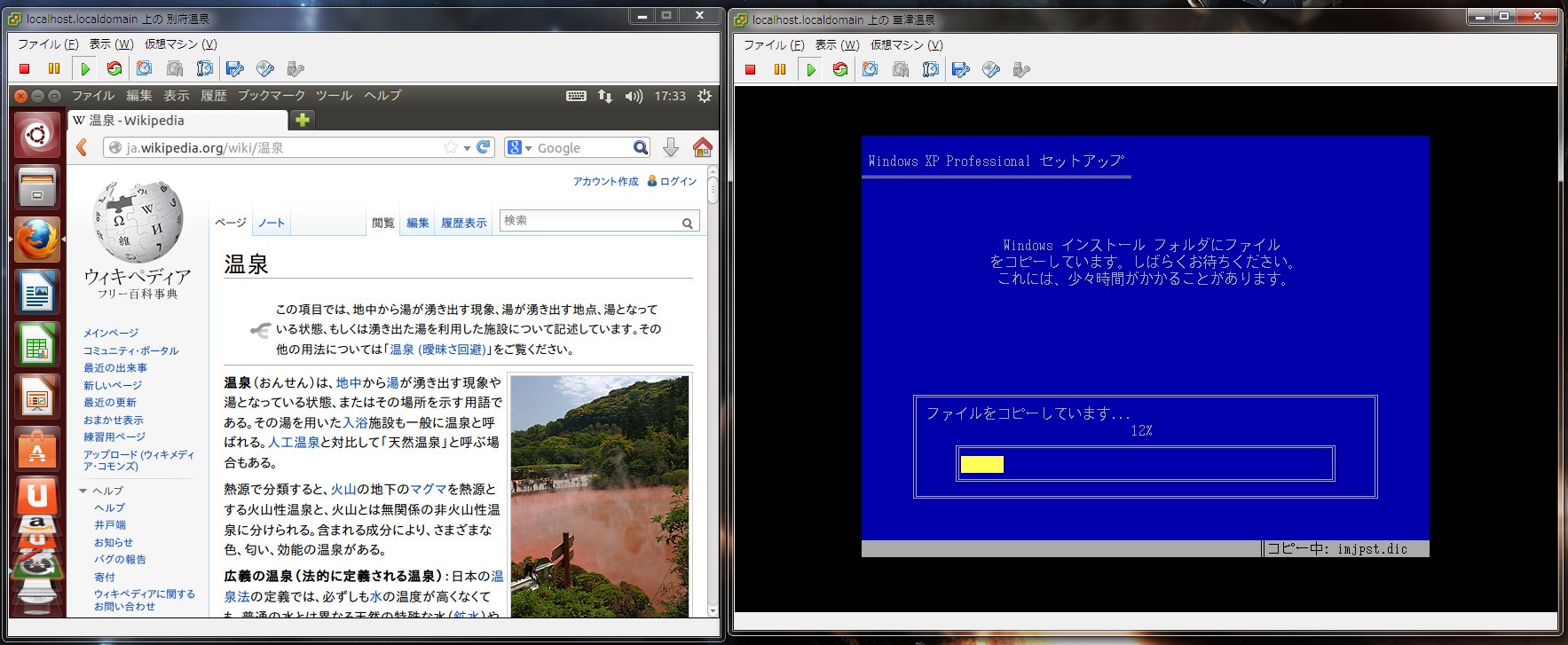Follow the 人工温泉 link in the article
1568x645 pixels.
click(294, 442)
